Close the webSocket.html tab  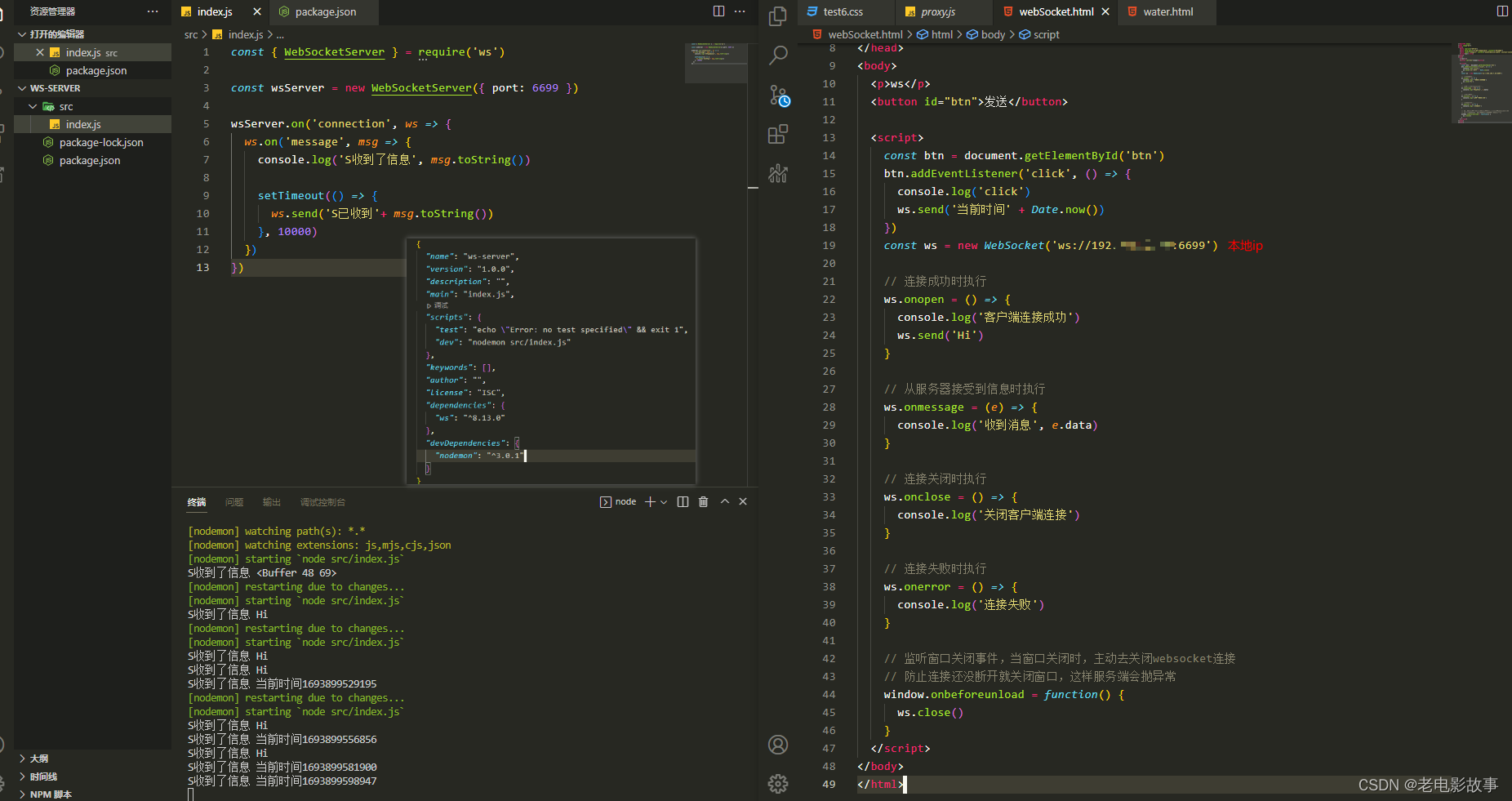(x=1105, y=11)
